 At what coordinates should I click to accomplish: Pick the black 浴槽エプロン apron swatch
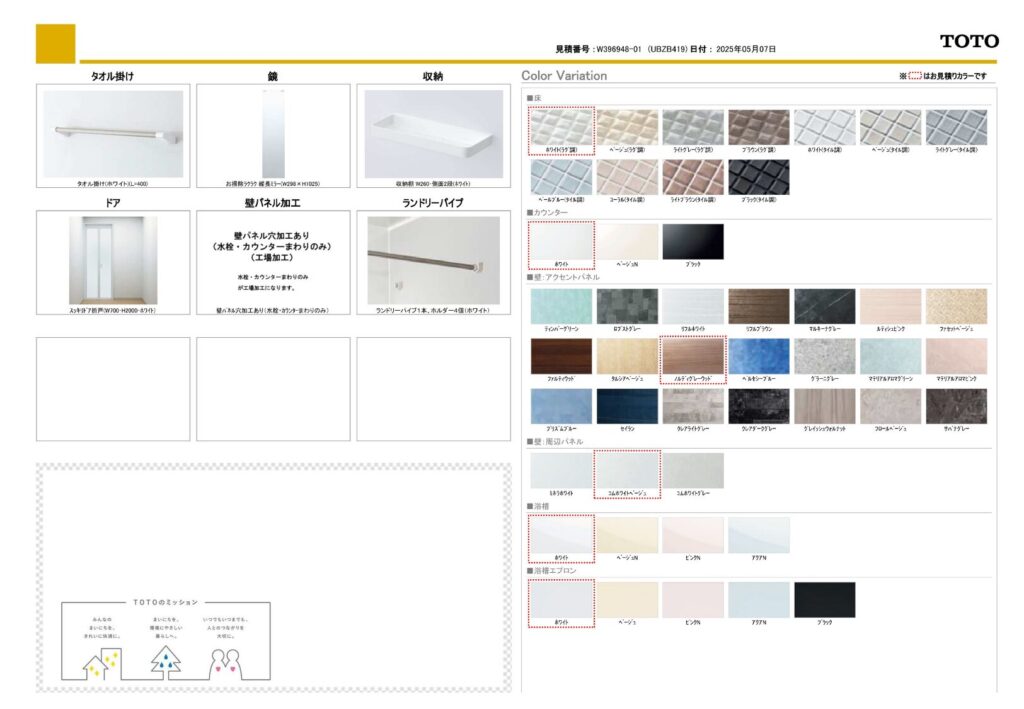824,600
